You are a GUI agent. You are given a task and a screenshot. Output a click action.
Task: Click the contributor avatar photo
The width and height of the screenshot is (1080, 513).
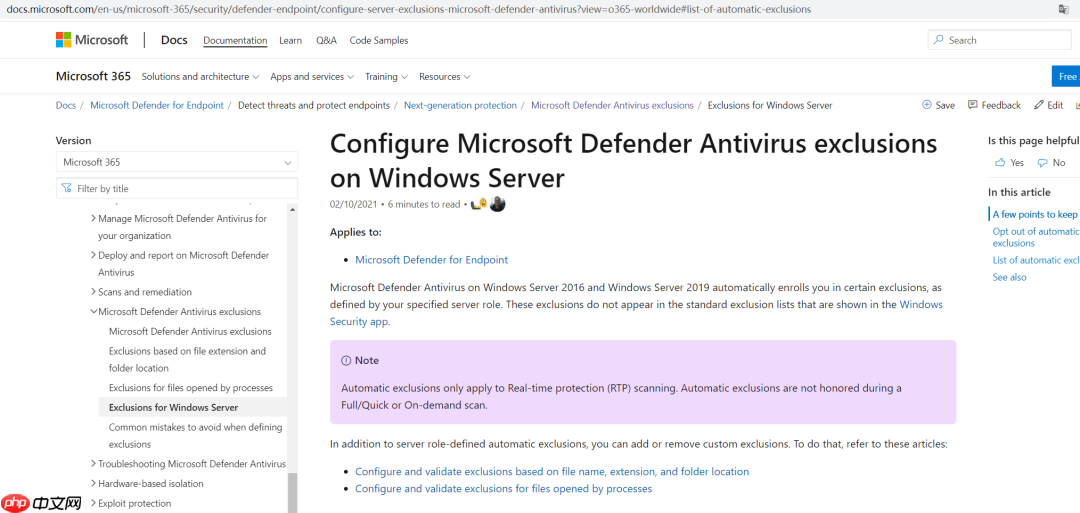click(497, 204)
